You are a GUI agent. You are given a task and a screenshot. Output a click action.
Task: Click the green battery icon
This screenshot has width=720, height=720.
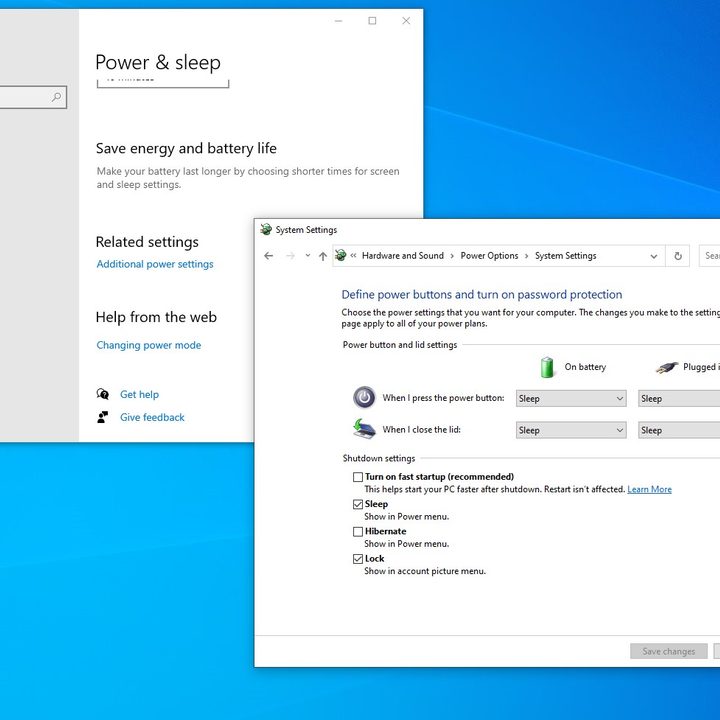547,367
